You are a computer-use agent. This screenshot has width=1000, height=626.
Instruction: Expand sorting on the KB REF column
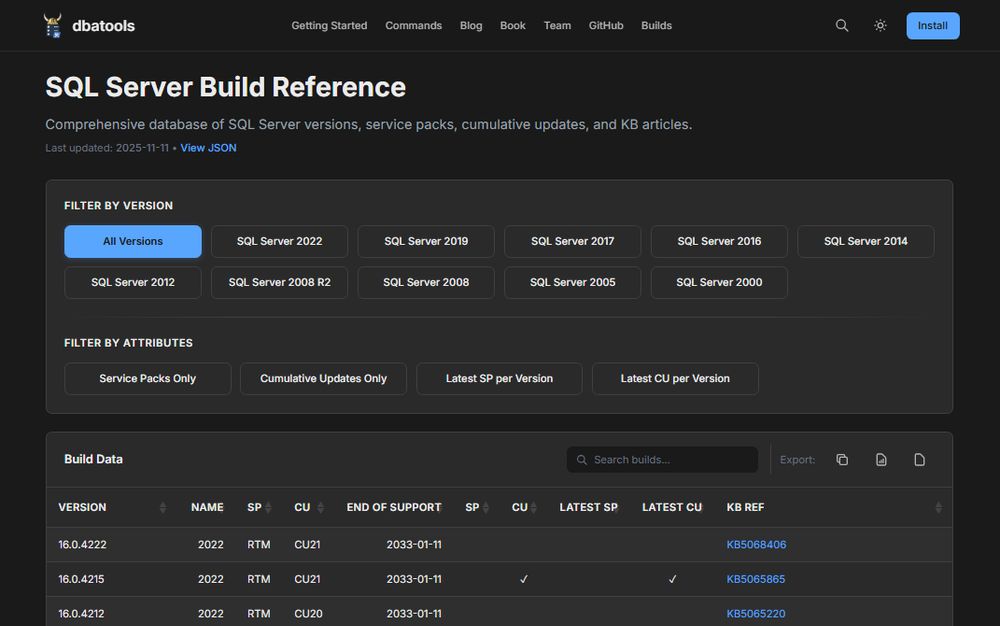tap(938, 507)
